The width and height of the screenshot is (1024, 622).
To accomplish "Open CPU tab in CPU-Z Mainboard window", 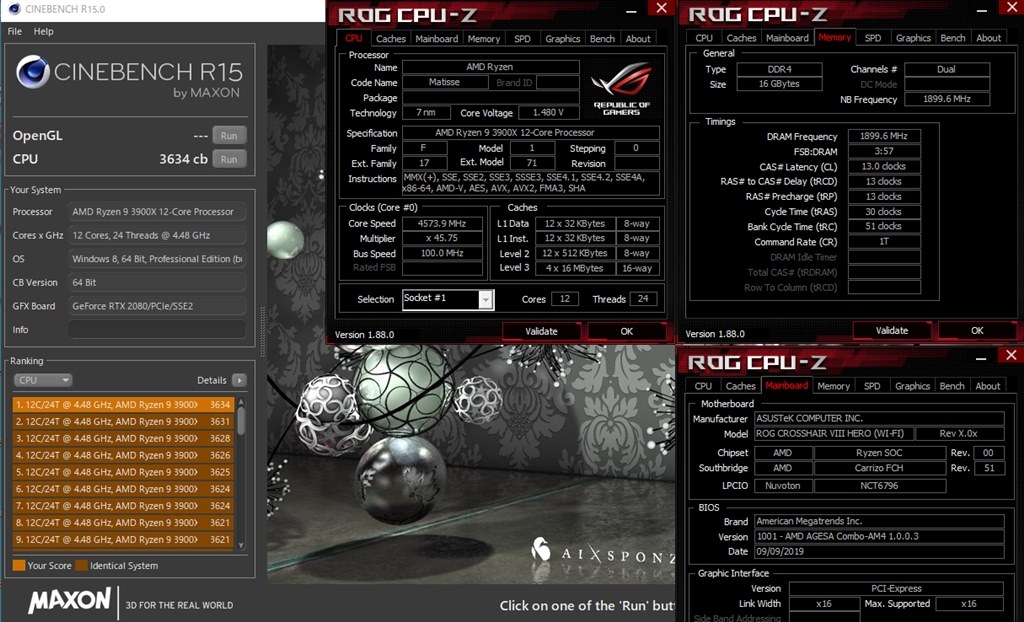I will pyautogui.click(x=703, y=386).
